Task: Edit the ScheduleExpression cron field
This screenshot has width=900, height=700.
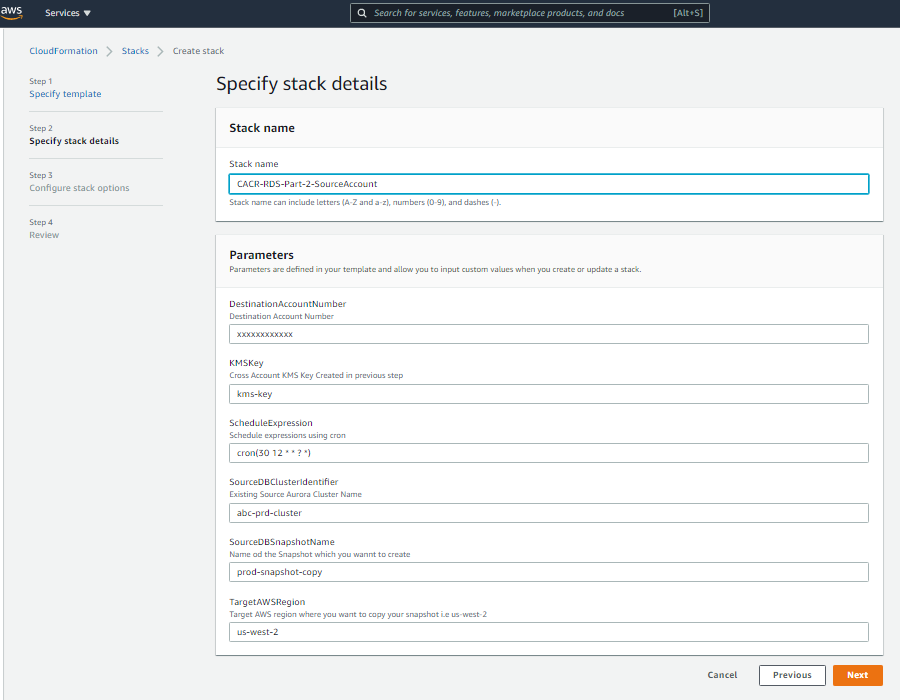Action: point(548,452)
